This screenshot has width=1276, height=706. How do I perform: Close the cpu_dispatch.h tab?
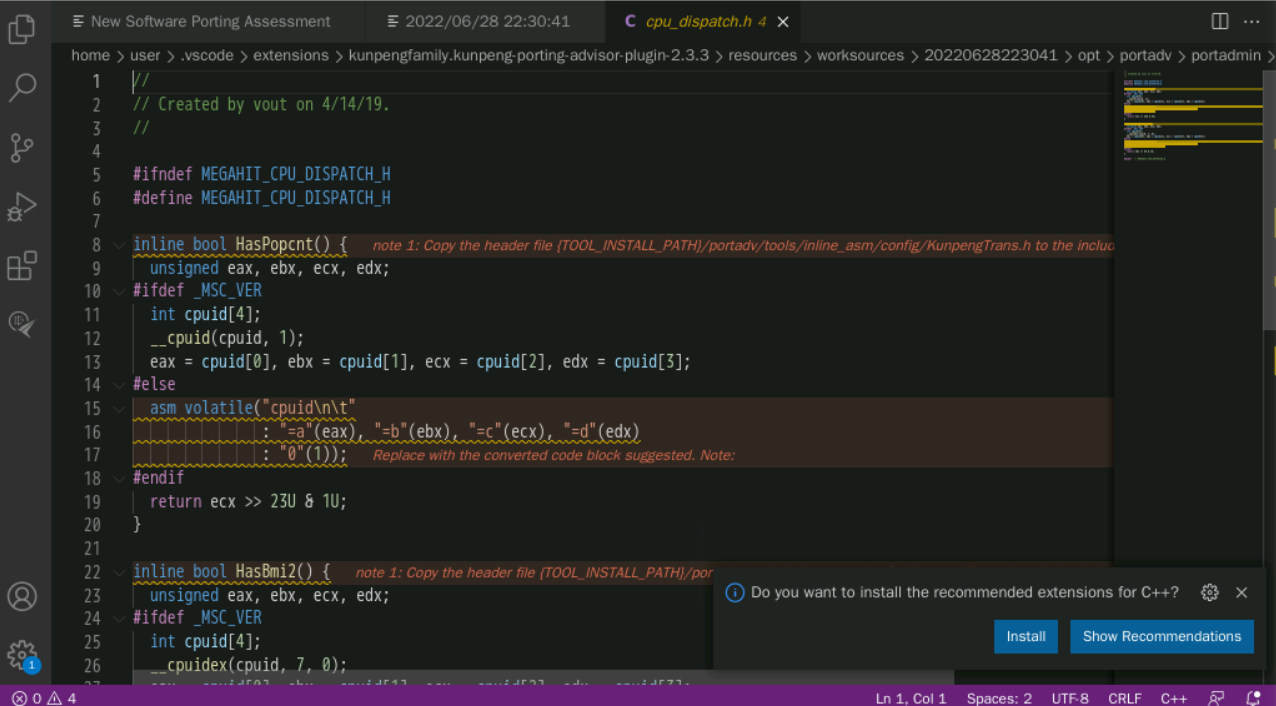pyautogui.click(x=783, y=21)
